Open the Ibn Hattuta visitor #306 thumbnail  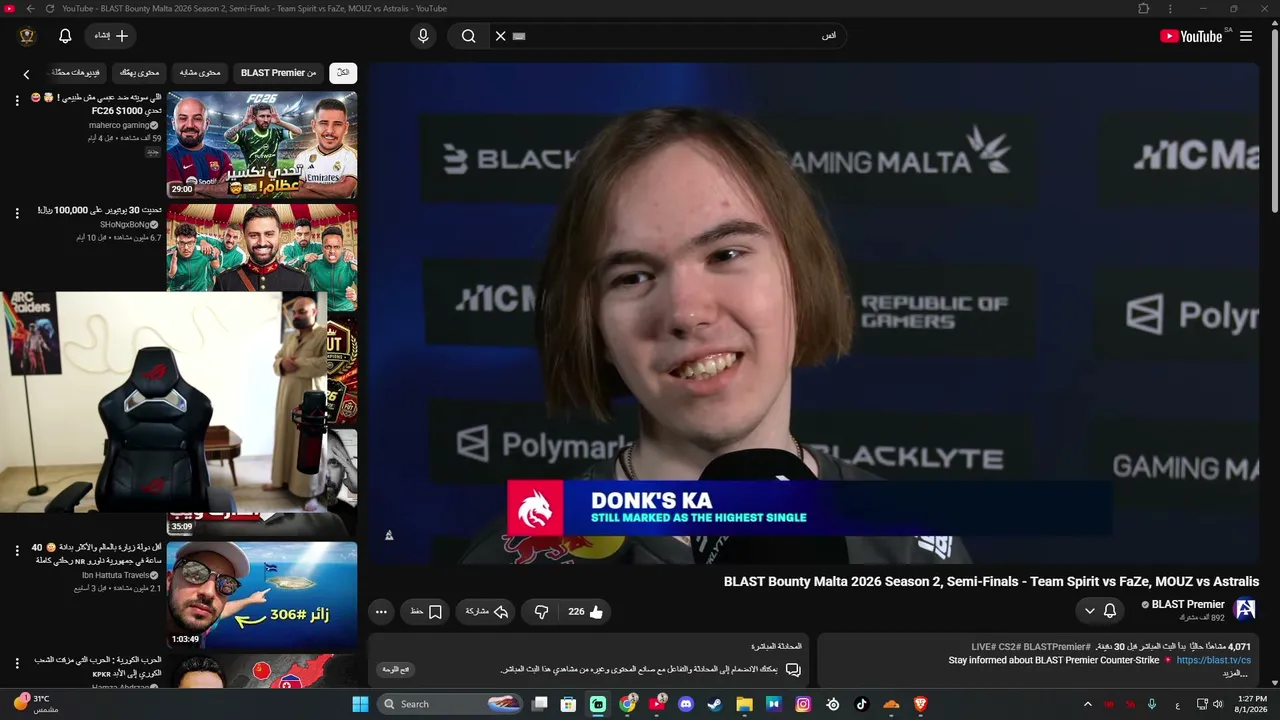pos(262,595)
